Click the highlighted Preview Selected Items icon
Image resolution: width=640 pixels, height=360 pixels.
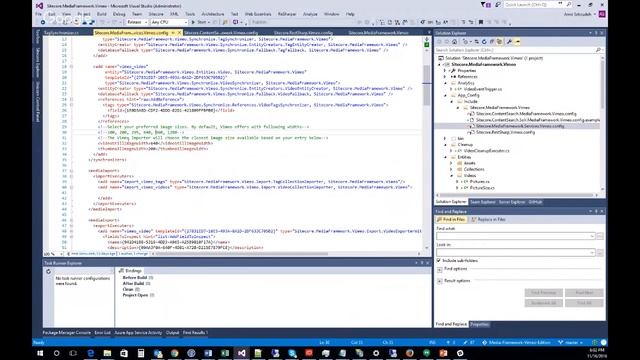pyautogui.click(x=518, y=42)
